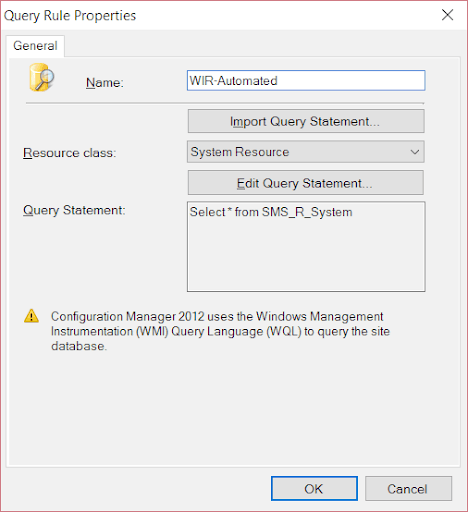This screenshot has height=512, width=468.
Task: Confirm the dialog with OK
Action: point(314,489)
